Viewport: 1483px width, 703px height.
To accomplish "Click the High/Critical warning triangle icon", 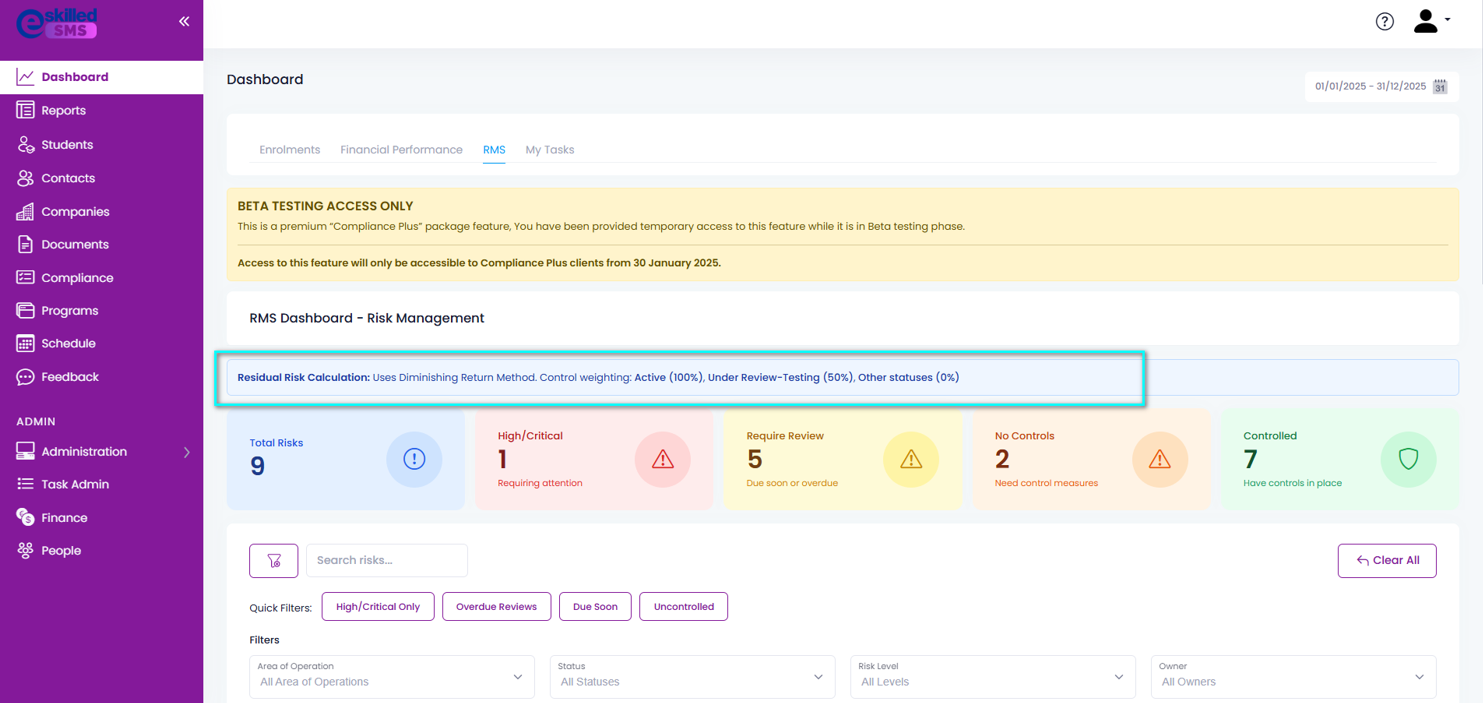I will tap(662, 459).
